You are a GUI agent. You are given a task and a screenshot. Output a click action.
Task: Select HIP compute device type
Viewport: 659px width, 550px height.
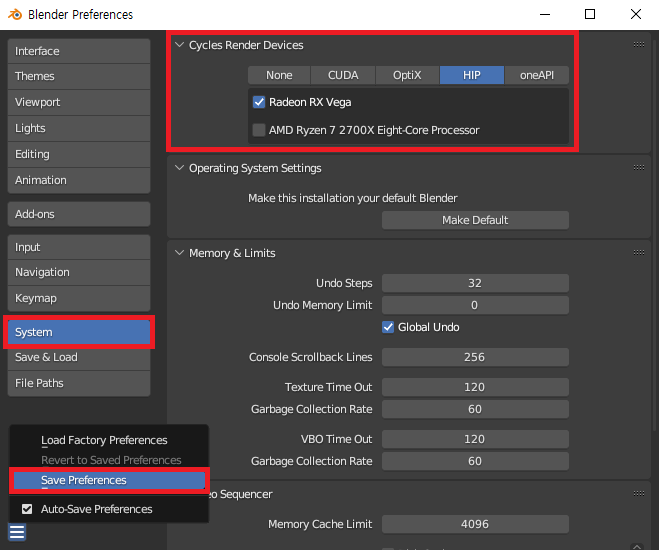(x=472, y=75)
